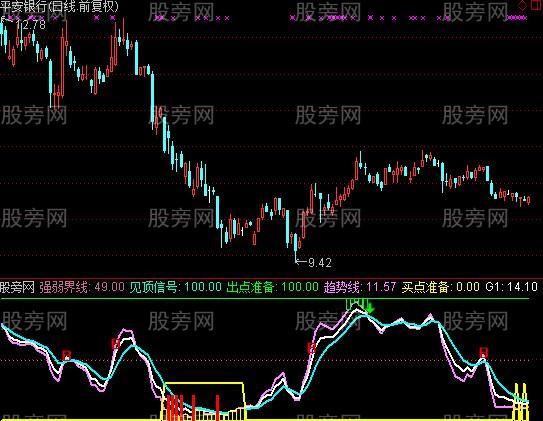Click the 出点准备: 100.00 indicator value
Viewport: 543px width, 421px height.
coord(273,287)
